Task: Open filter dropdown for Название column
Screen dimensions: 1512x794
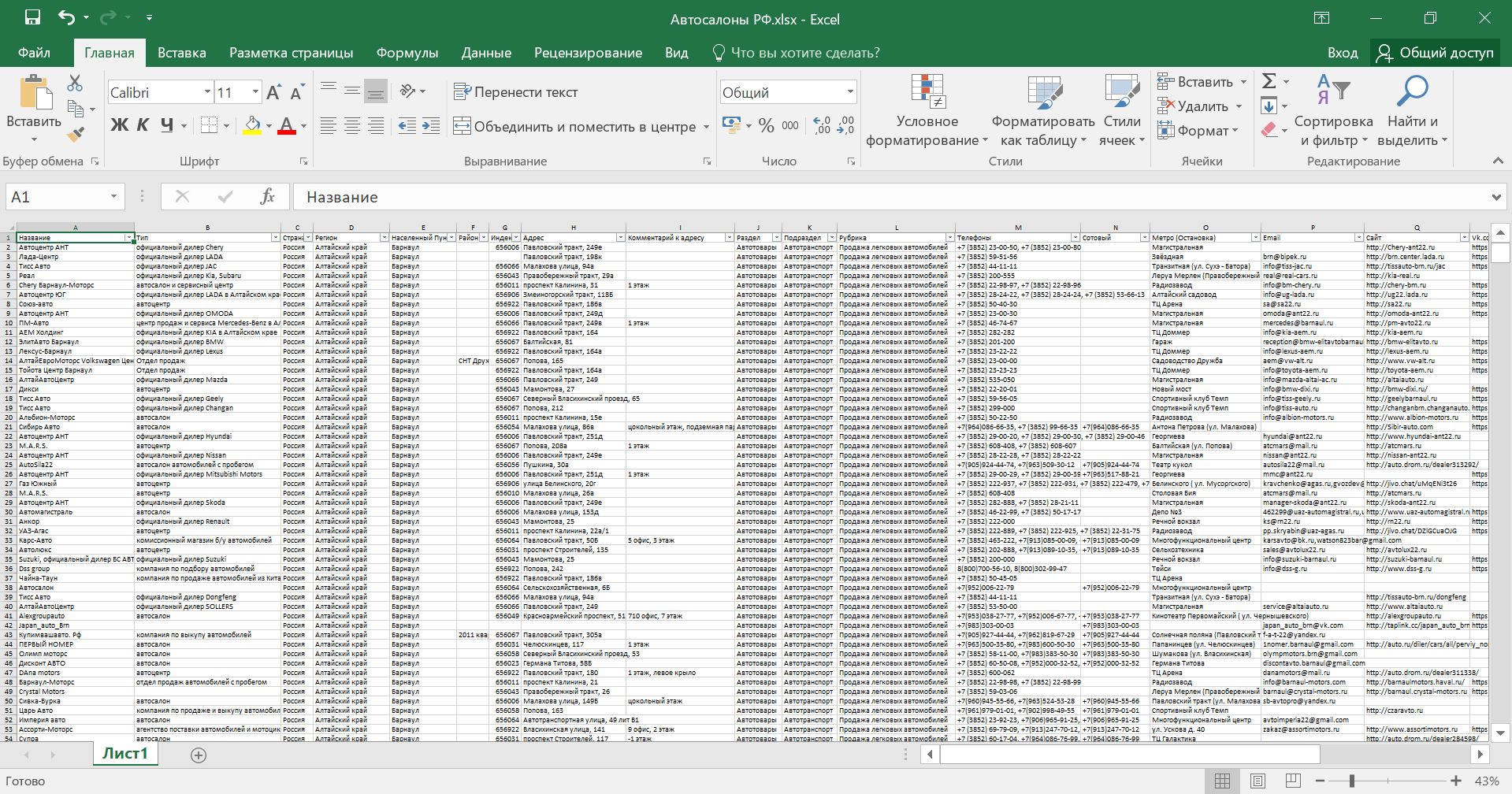Action: (128, 238)
